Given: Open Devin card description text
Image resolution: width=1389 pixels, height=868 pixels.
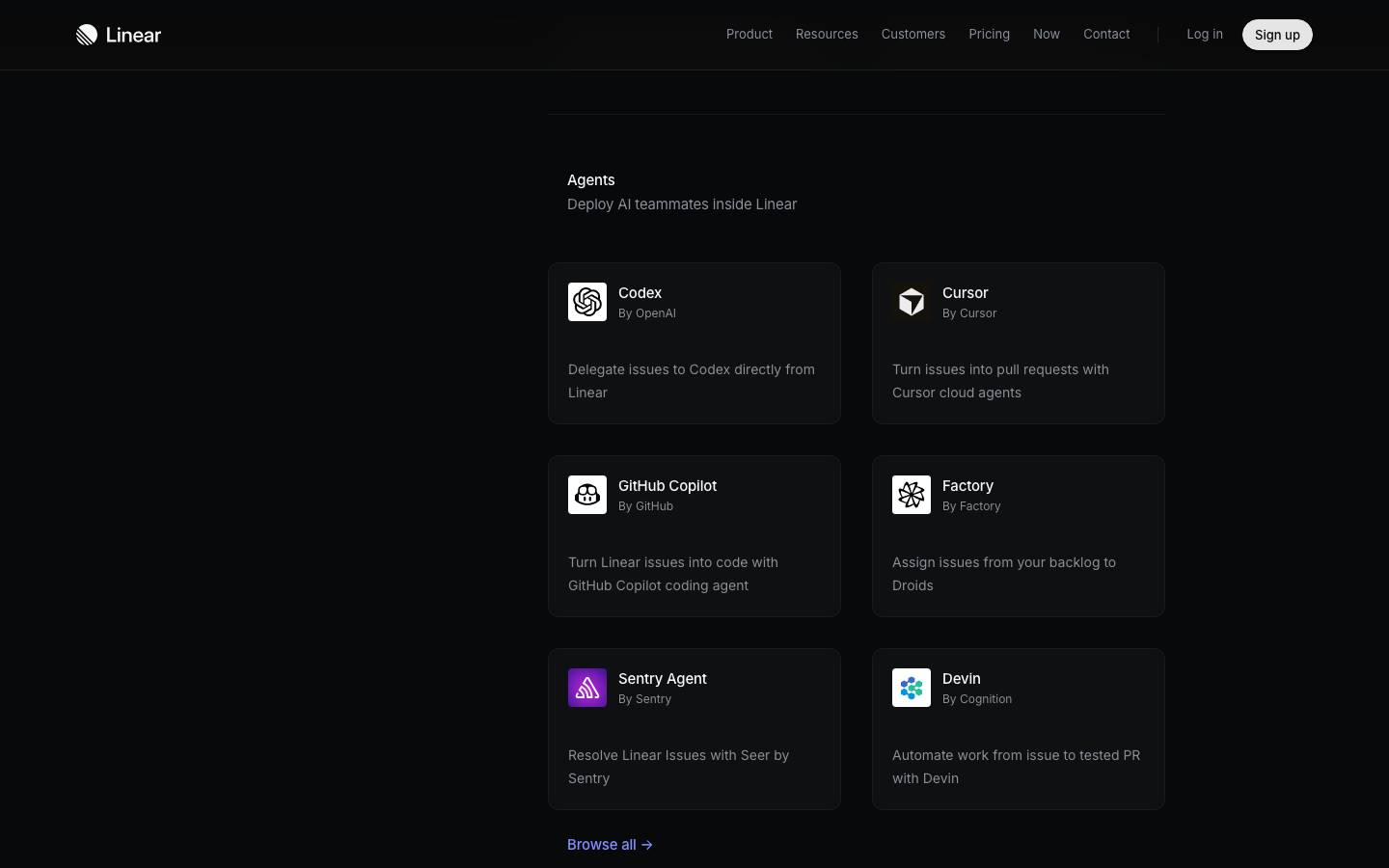Looking at the screenshot, I should coord(1016,767).
